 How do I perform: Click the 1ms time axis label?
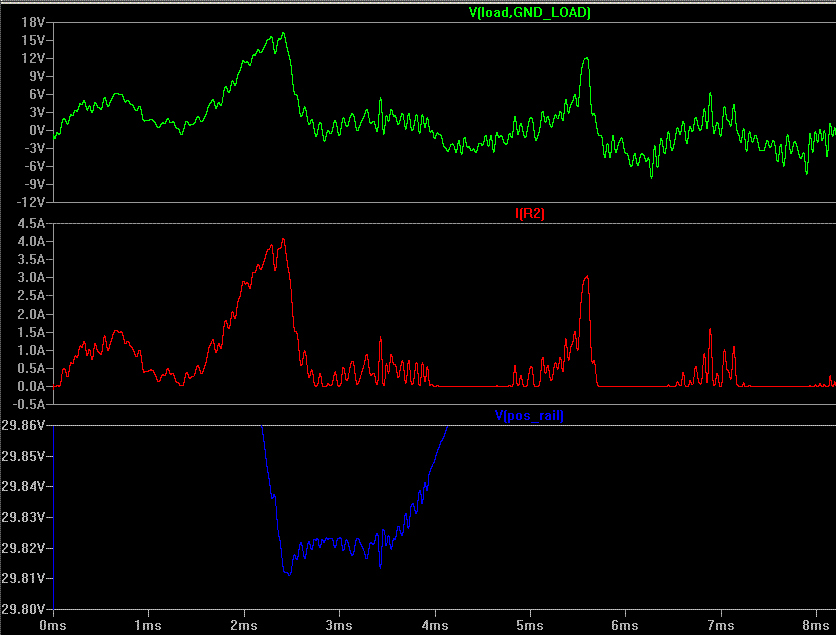148,625
